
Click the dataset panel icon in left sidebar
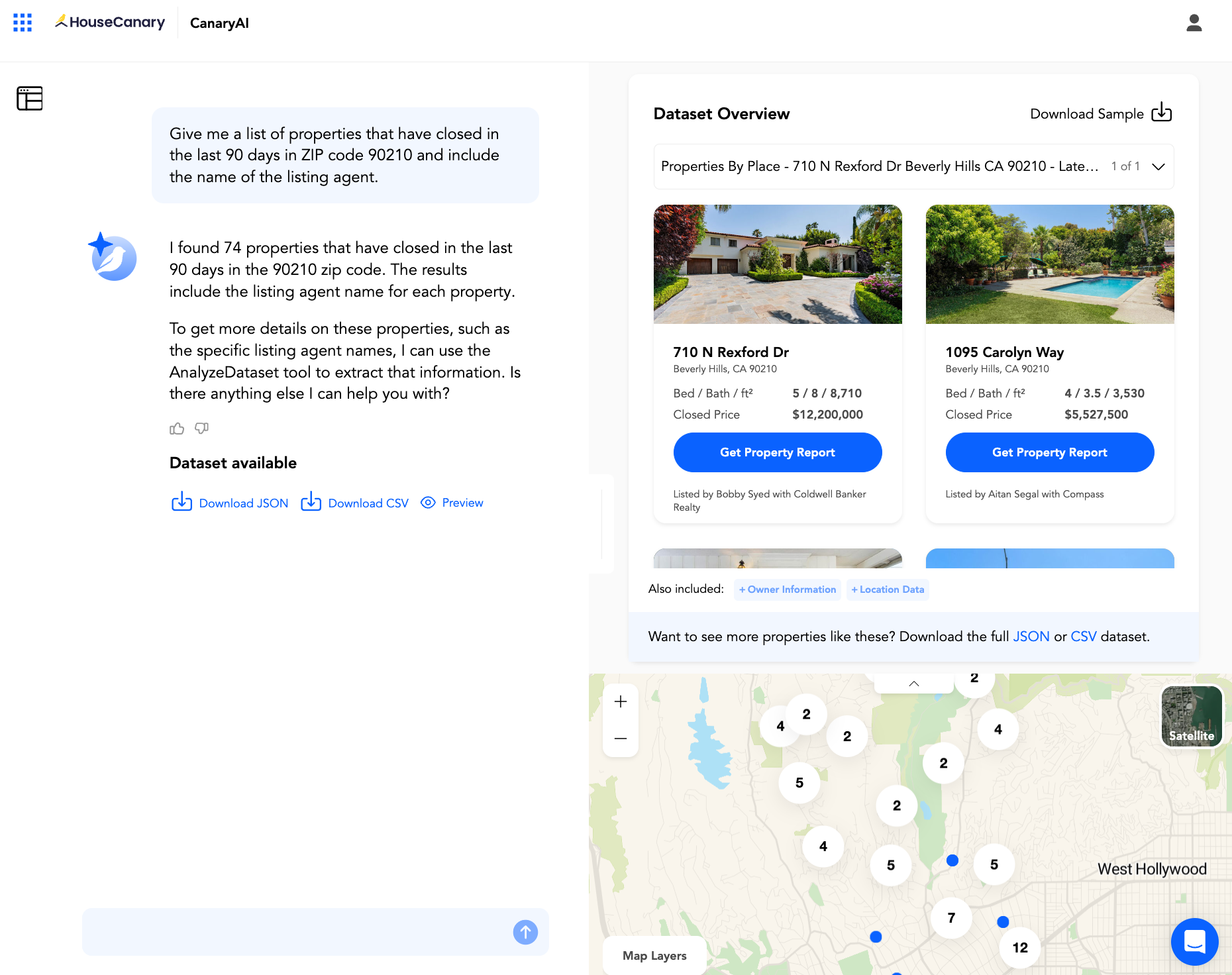tap(29, 98)
